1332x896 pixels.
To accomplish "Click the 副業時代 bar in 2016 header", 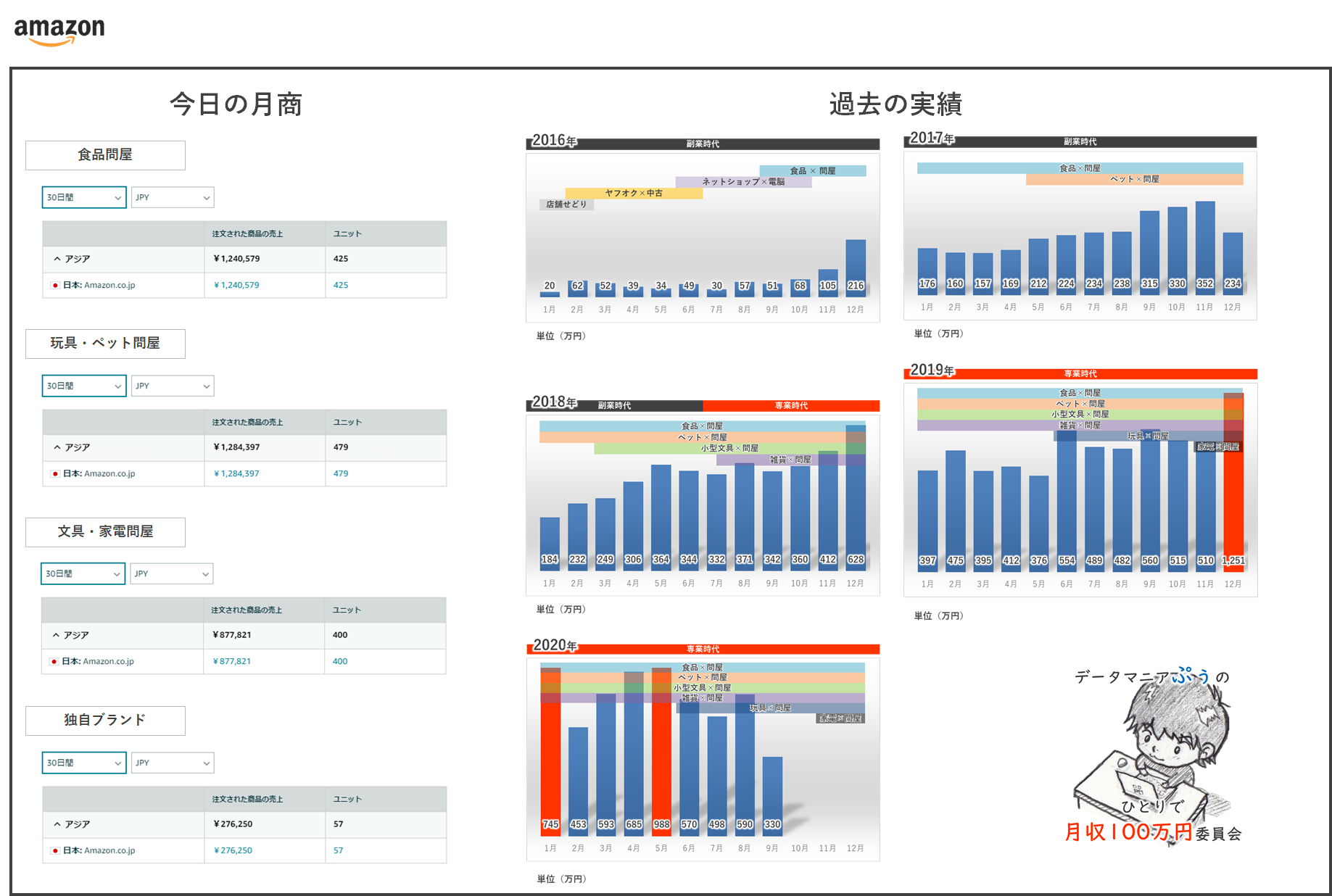I will [703, 144].
